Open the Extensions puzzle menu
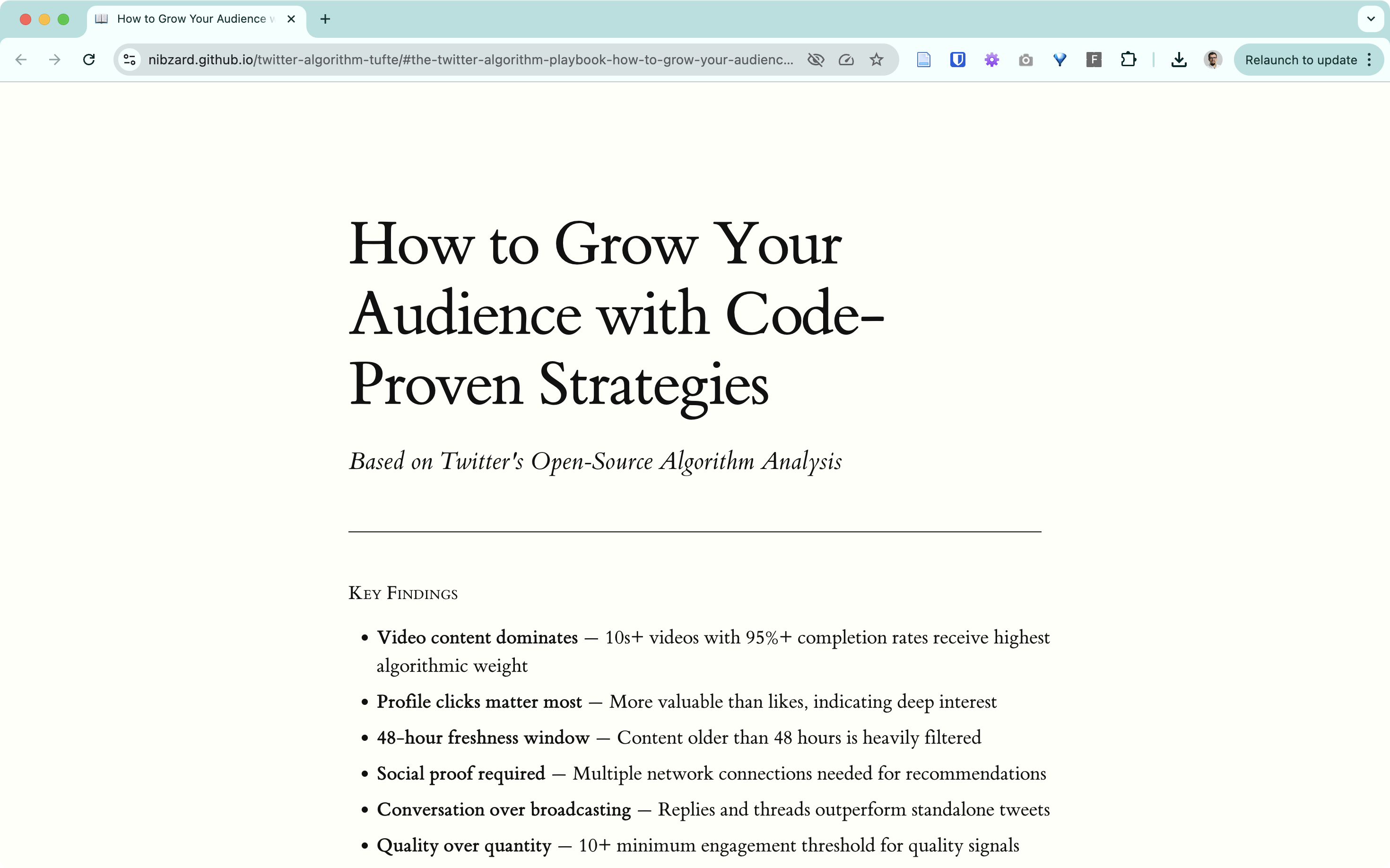This screenshot has height=868, width=1390. 1129,59
